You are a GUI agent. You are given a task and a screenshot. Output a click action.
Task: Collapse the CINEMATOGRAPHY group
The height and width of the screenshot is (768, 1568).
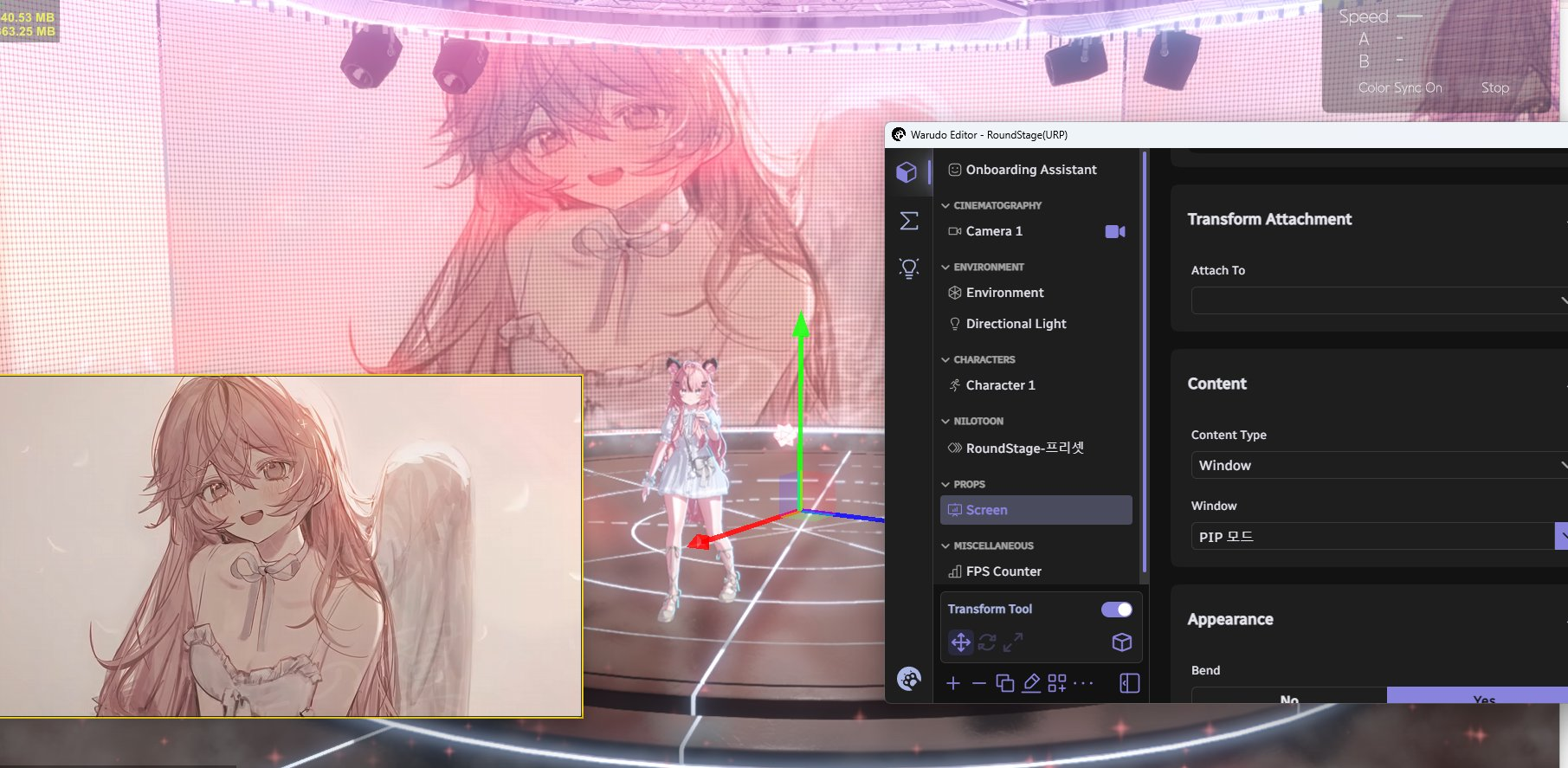coord(945,206)
